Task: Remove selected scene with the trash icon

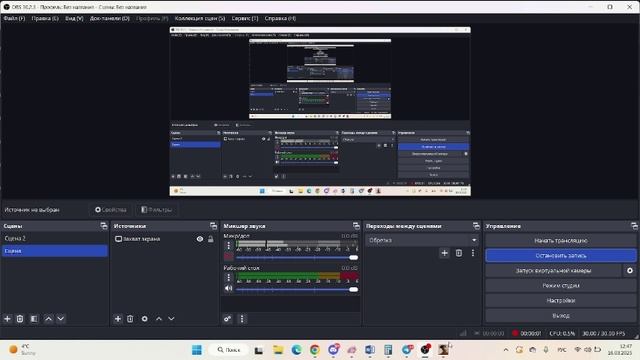Action: [x=20, y=319]
